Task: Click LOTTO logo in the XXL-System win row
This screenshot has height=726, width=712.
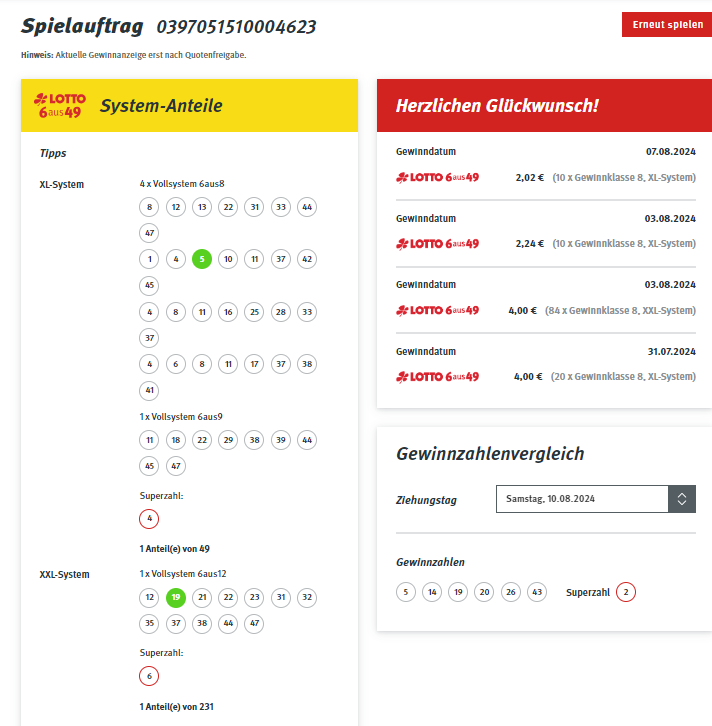Action: pyautogui.click(x=437, y=310)
